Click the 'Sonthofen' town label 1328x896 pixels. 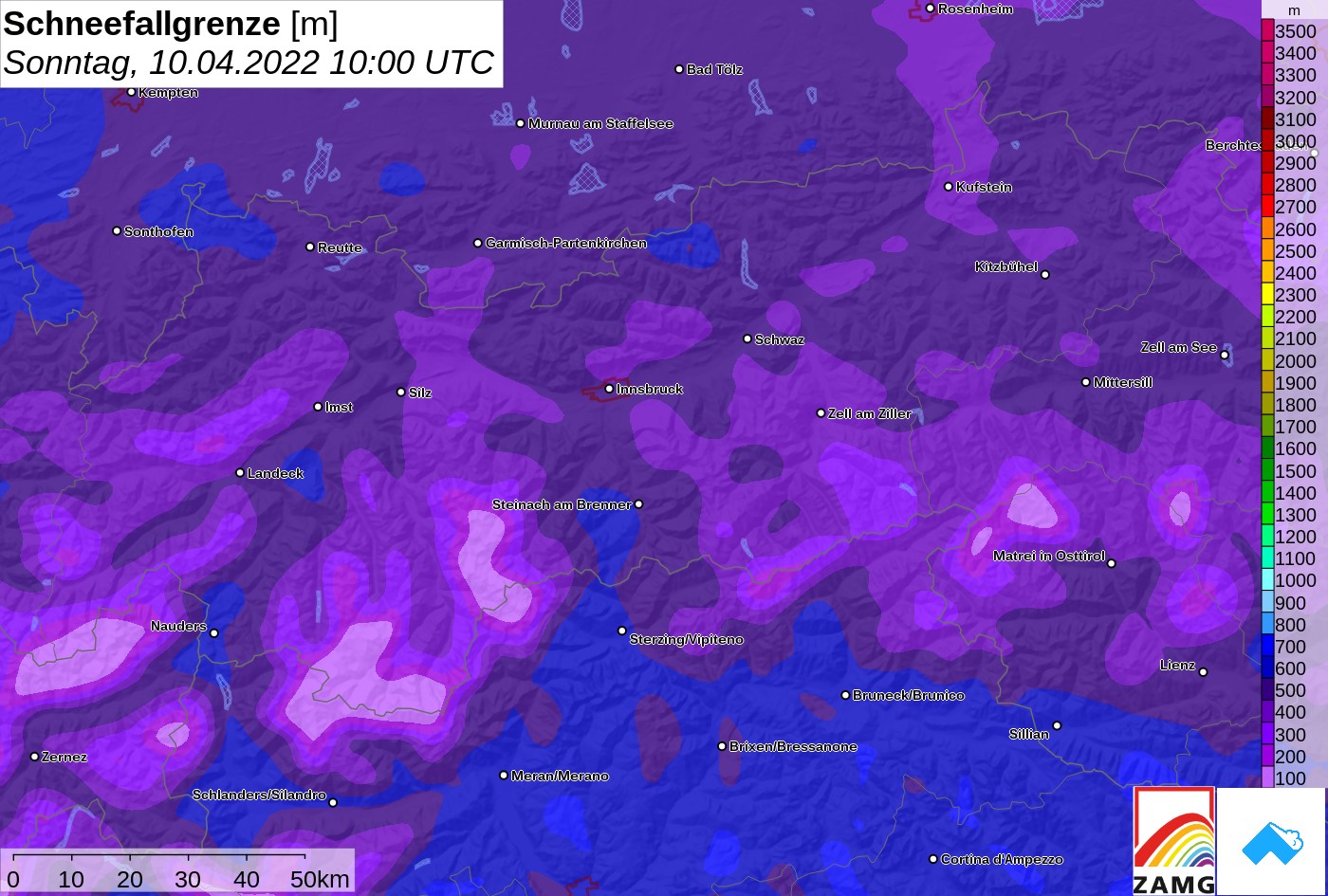[158, 231]
